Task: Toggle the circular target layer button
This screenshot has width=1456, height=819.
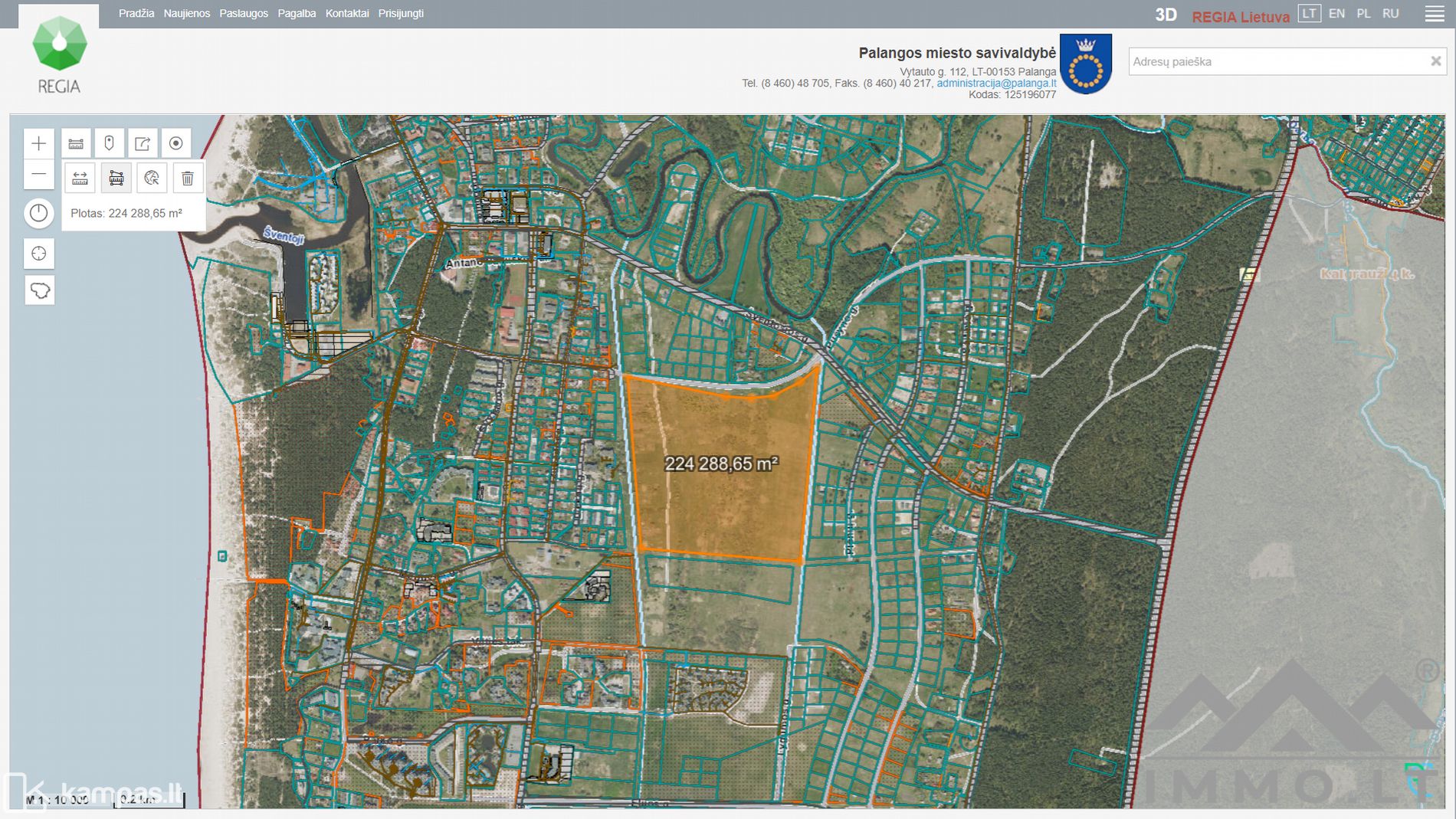Action: 175,143
